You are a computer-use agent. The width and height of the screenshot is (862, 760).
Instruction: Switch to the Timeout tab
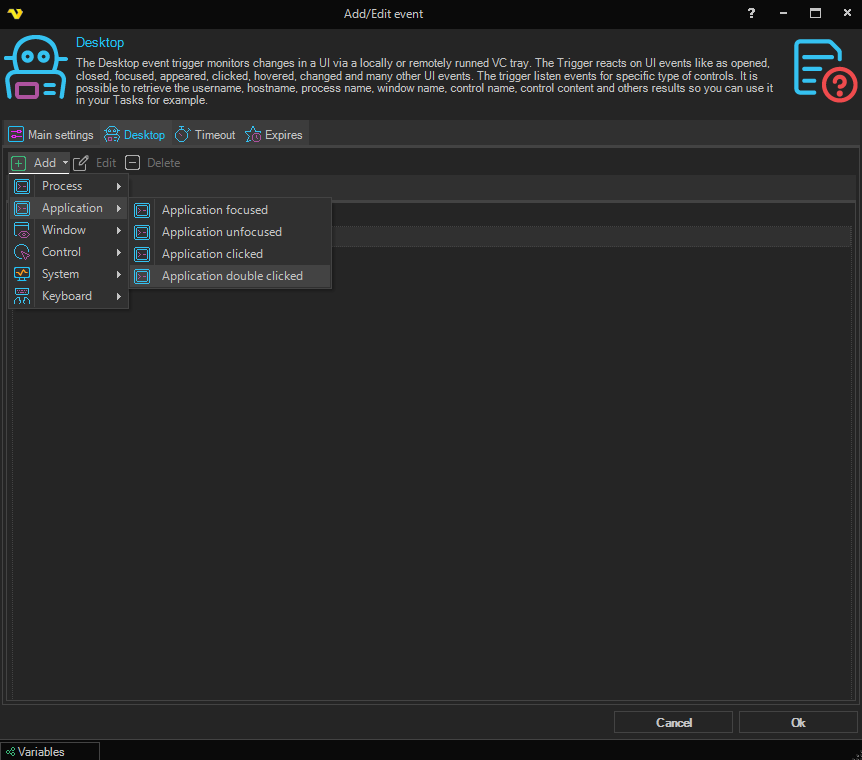(x=205, y=134)
